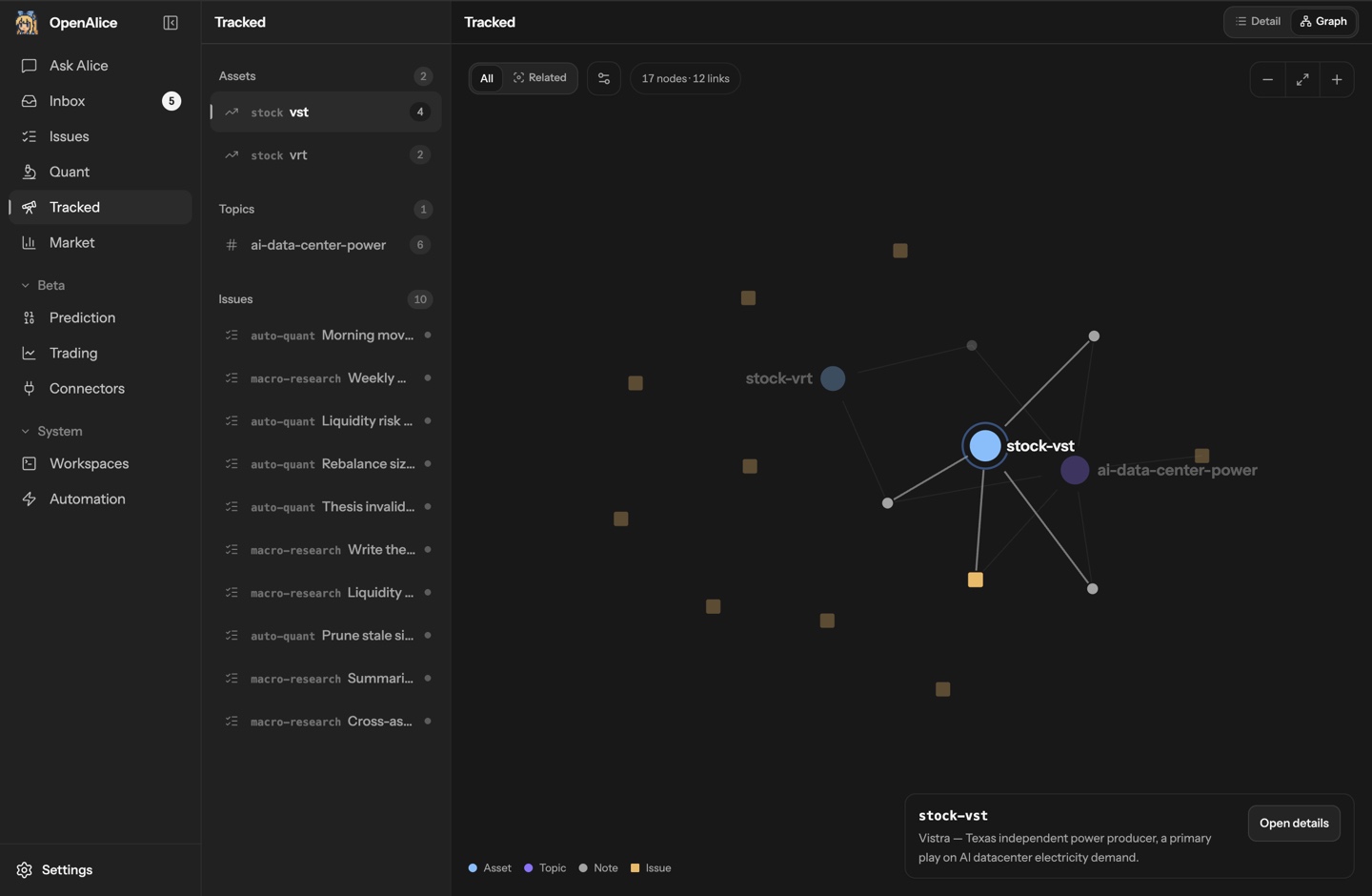1372x896 pixels.
Task: Switch filter to All nodes
Action: 486,78
